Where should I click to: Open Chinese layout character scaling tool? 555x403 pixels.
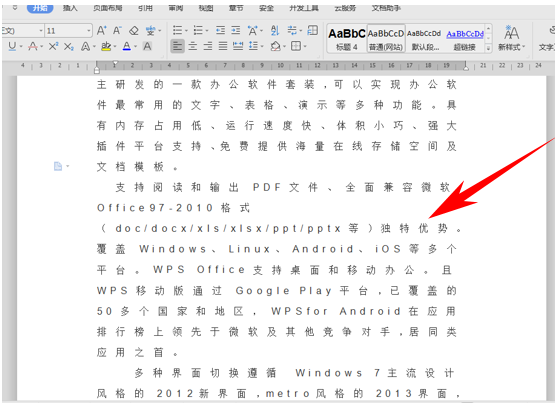coord(253,30)
